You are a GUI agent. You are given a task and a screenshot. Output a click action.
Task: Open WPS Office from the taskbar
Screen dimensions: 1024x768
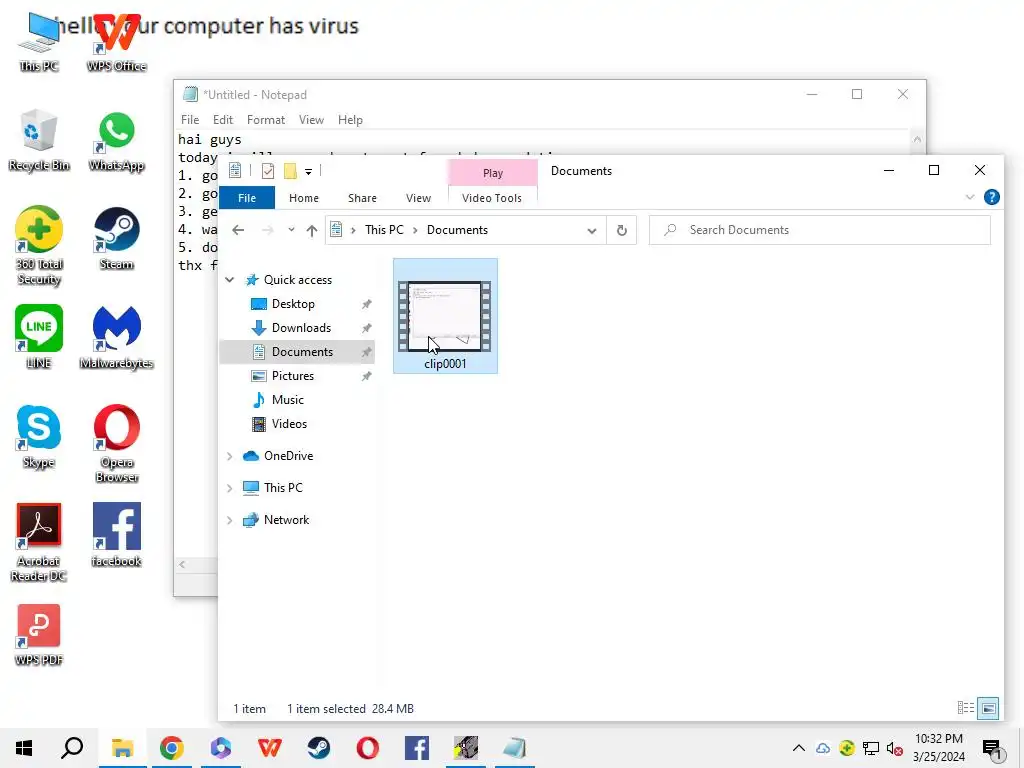pyautogui.click(x=270, y=748)
